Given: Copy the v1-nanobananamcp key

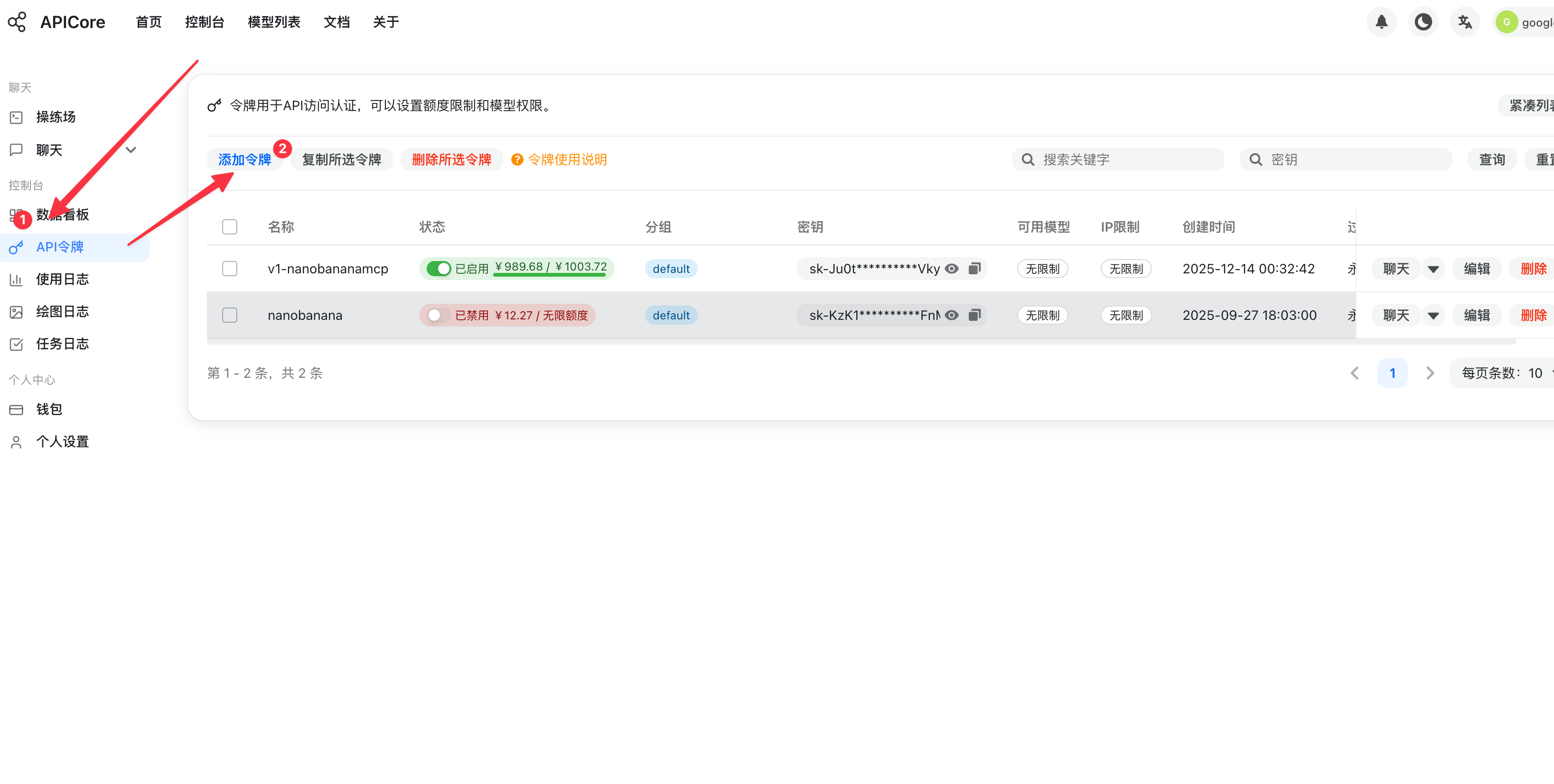Looking at the screenshot, I should click(974, 268).
